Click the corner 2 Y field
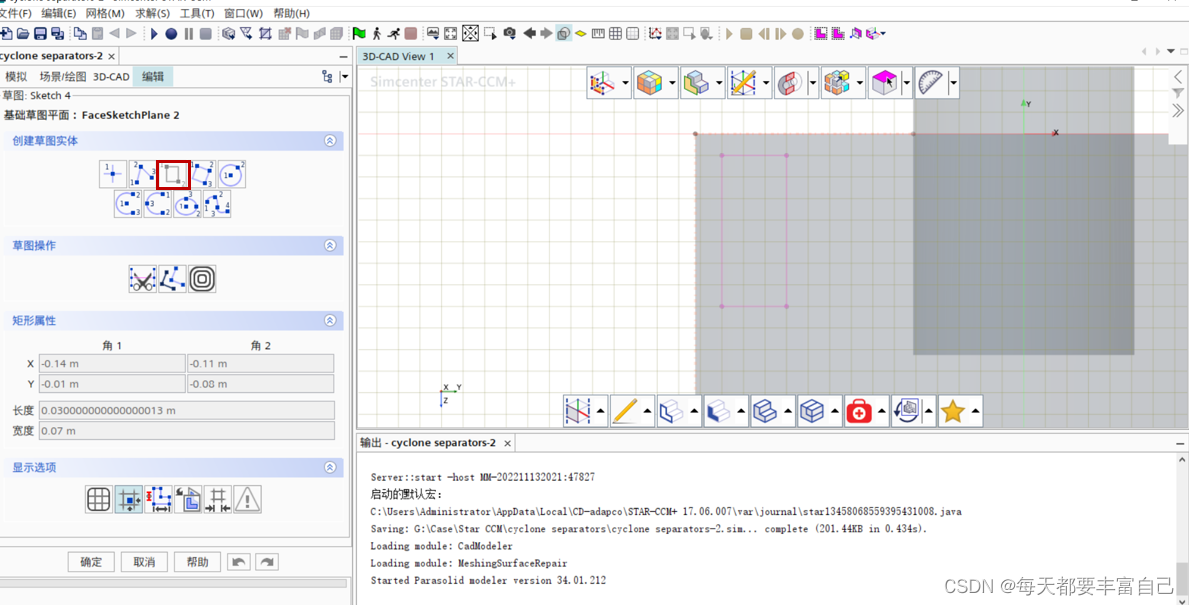Screen dimensions: 1189x605 261,383
